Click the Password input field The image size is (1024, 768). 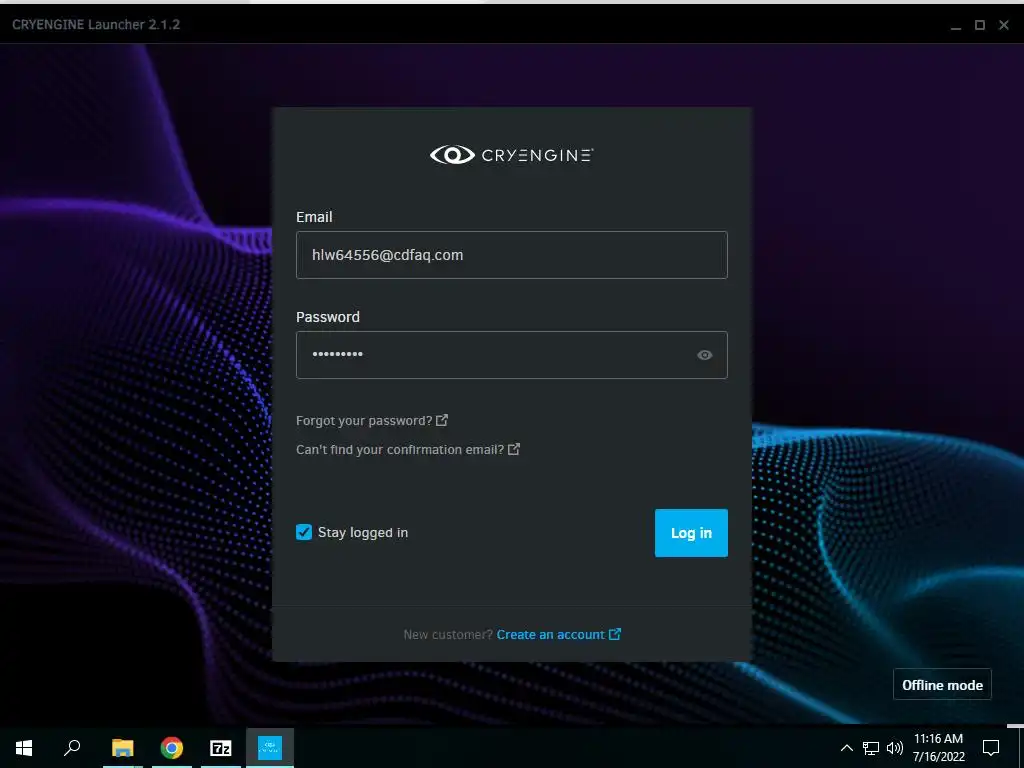pos(511,355)
